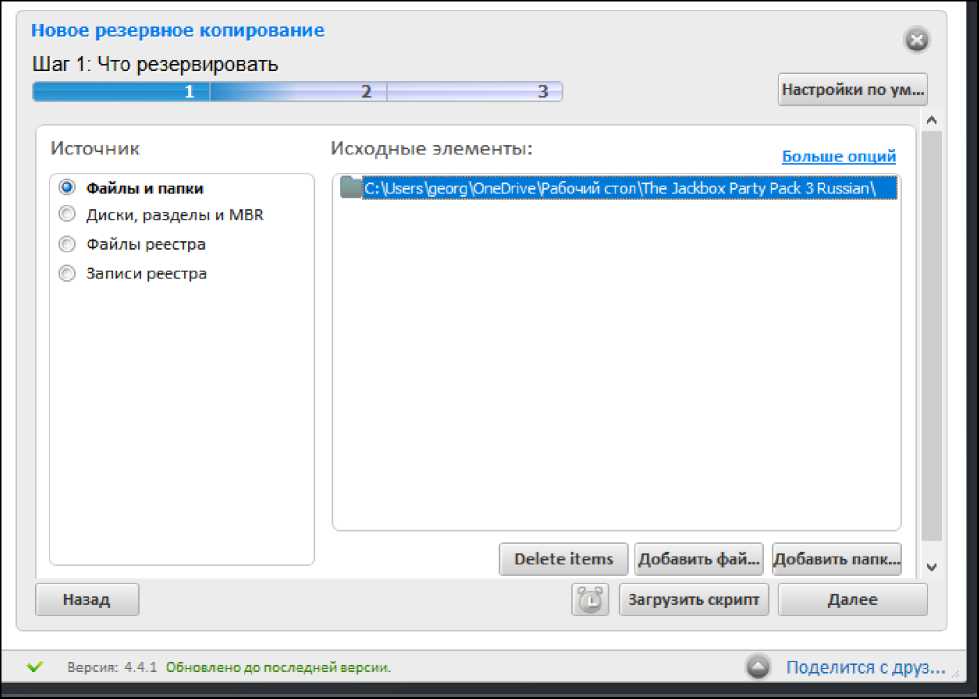Select Диски, разделы и MBR option
Image resolution: width=979 pixels, height=699 pixels.
click(67, 214)
